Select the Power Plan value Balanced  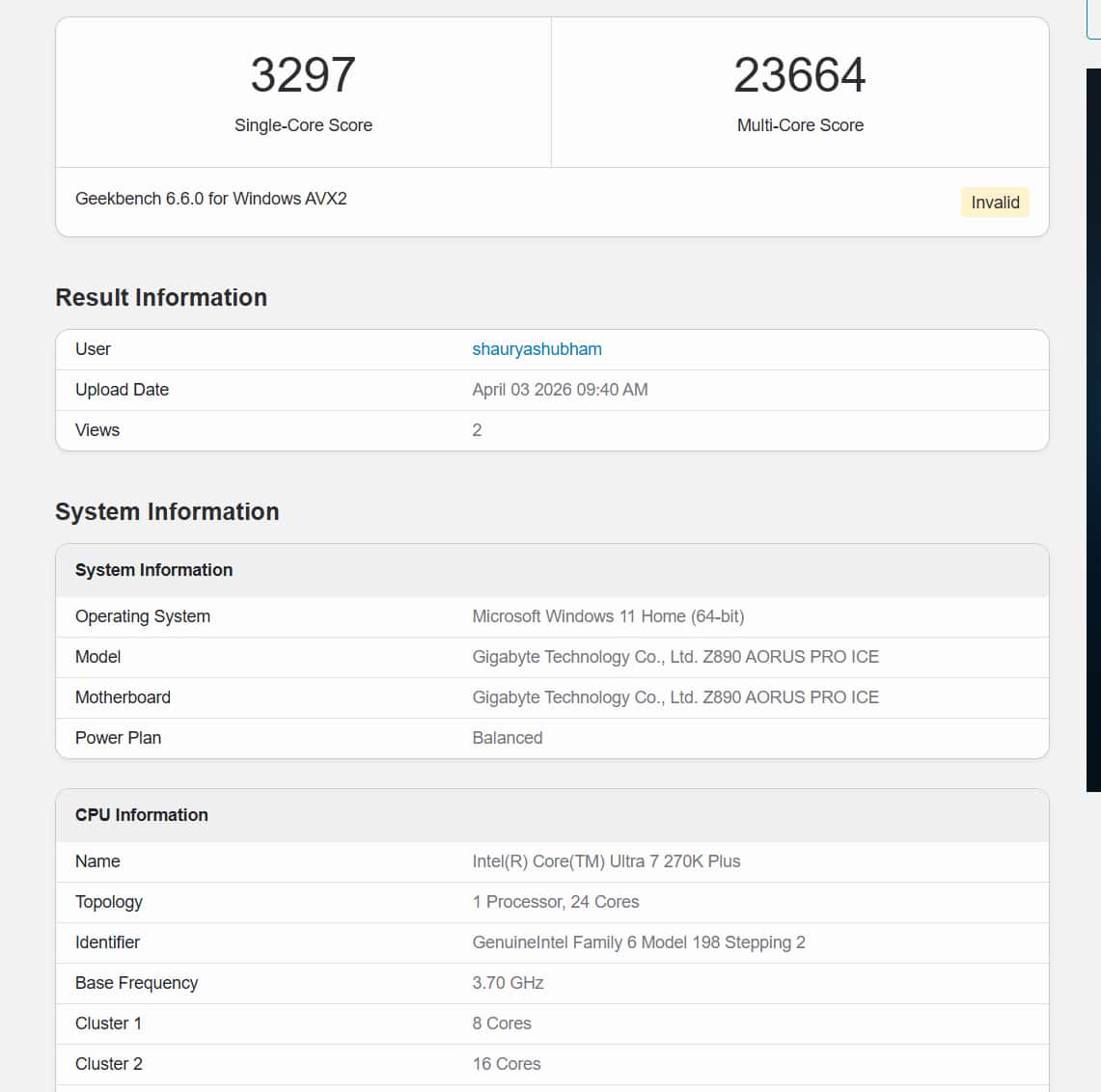507,738
